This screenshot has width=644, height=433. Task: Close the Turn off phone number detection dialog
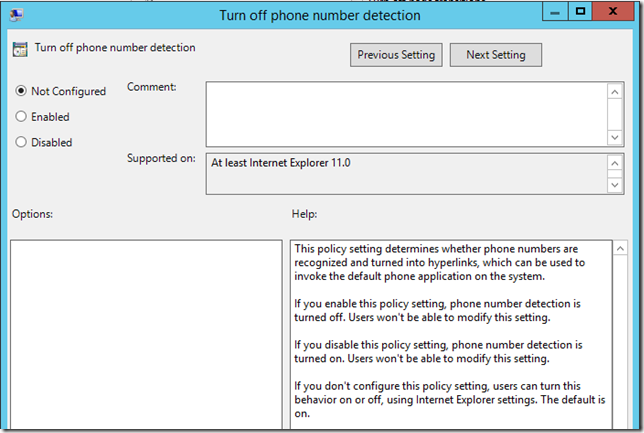pos(614,13)
